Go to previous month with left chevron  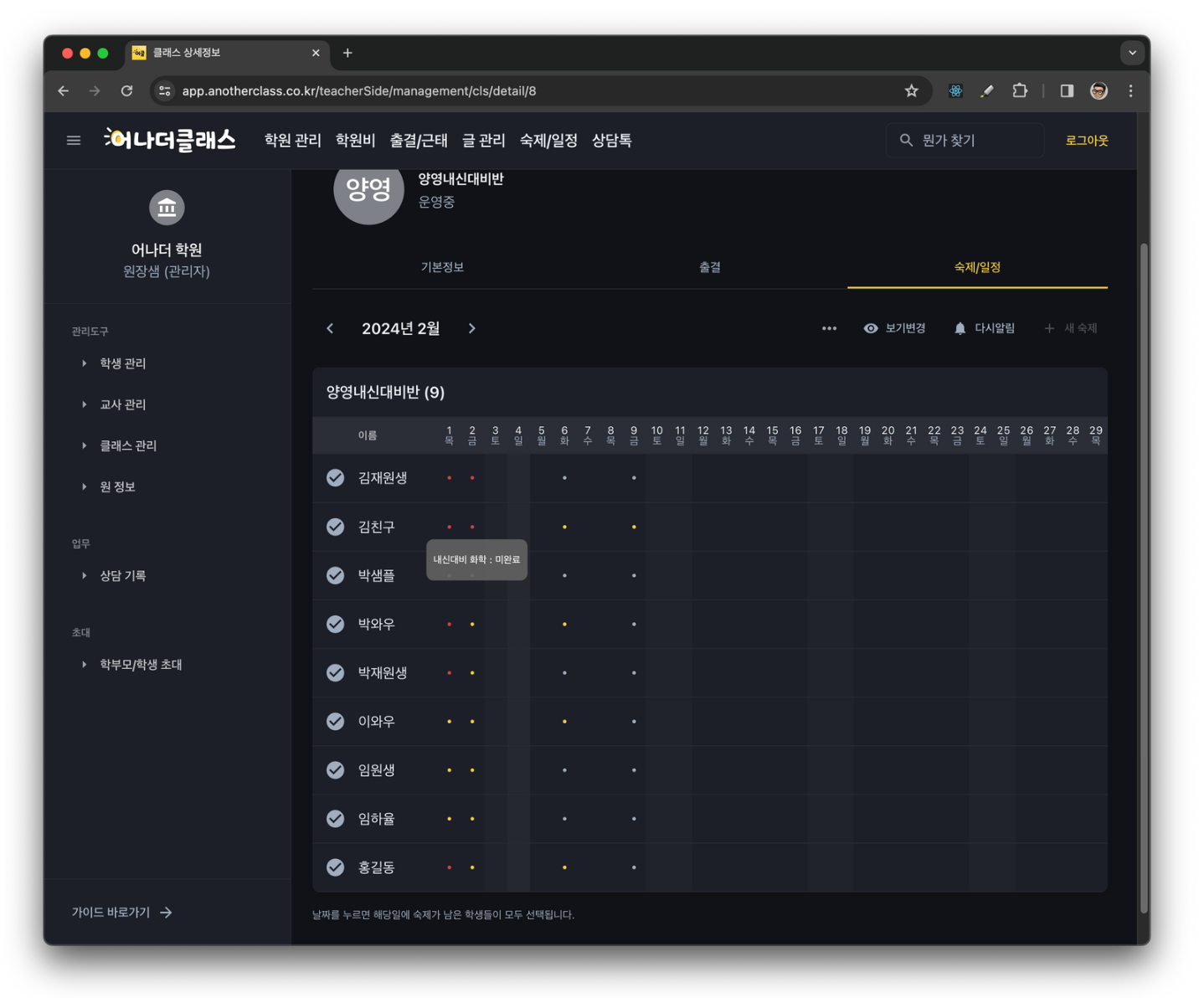(x=330, y=328)
